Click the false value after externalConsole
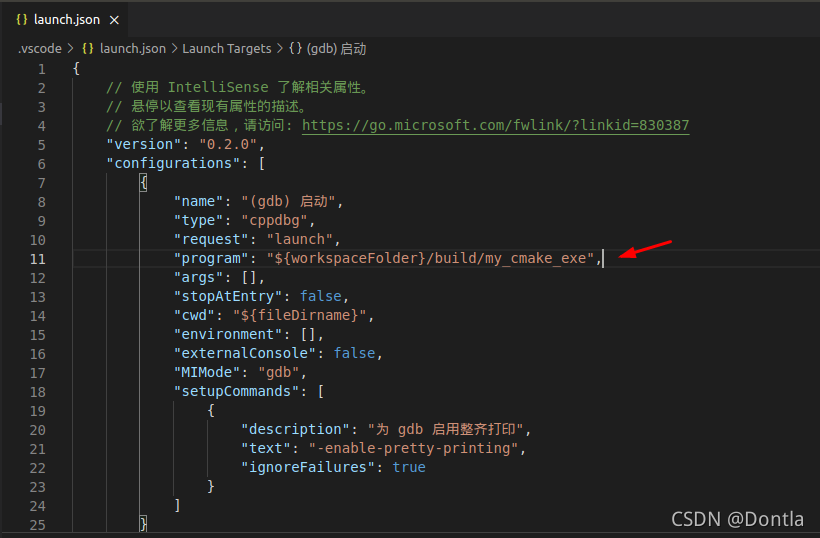Screen dimensions: 820x538 355,353
